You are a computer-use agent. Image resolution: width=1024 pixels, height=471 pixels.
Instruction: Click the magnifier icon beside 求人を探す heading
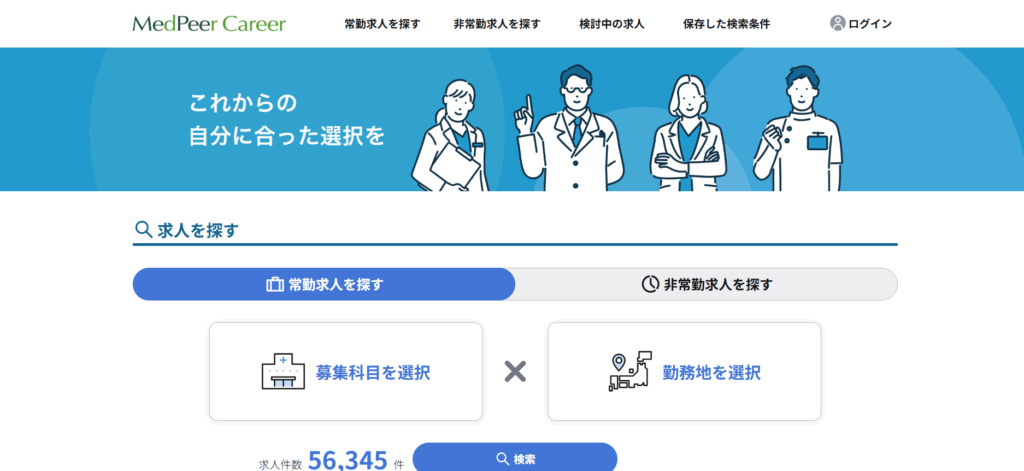pyautogui.click(x=143, y=230)
